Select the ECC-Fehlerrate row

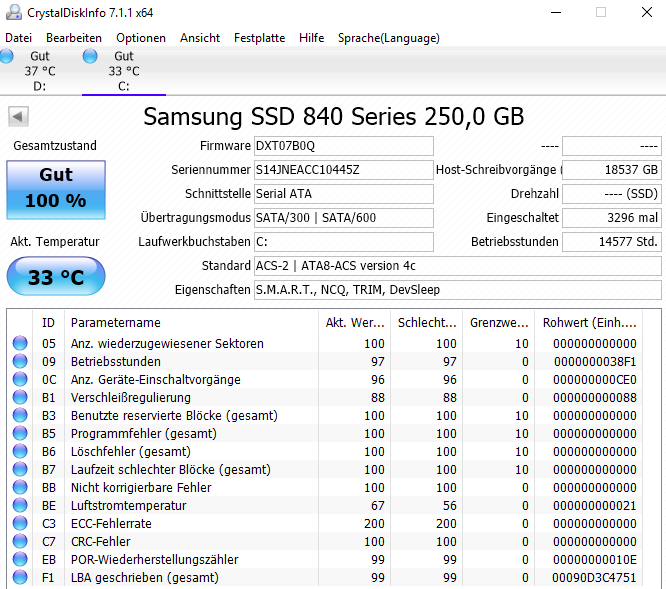click(326, 524)
